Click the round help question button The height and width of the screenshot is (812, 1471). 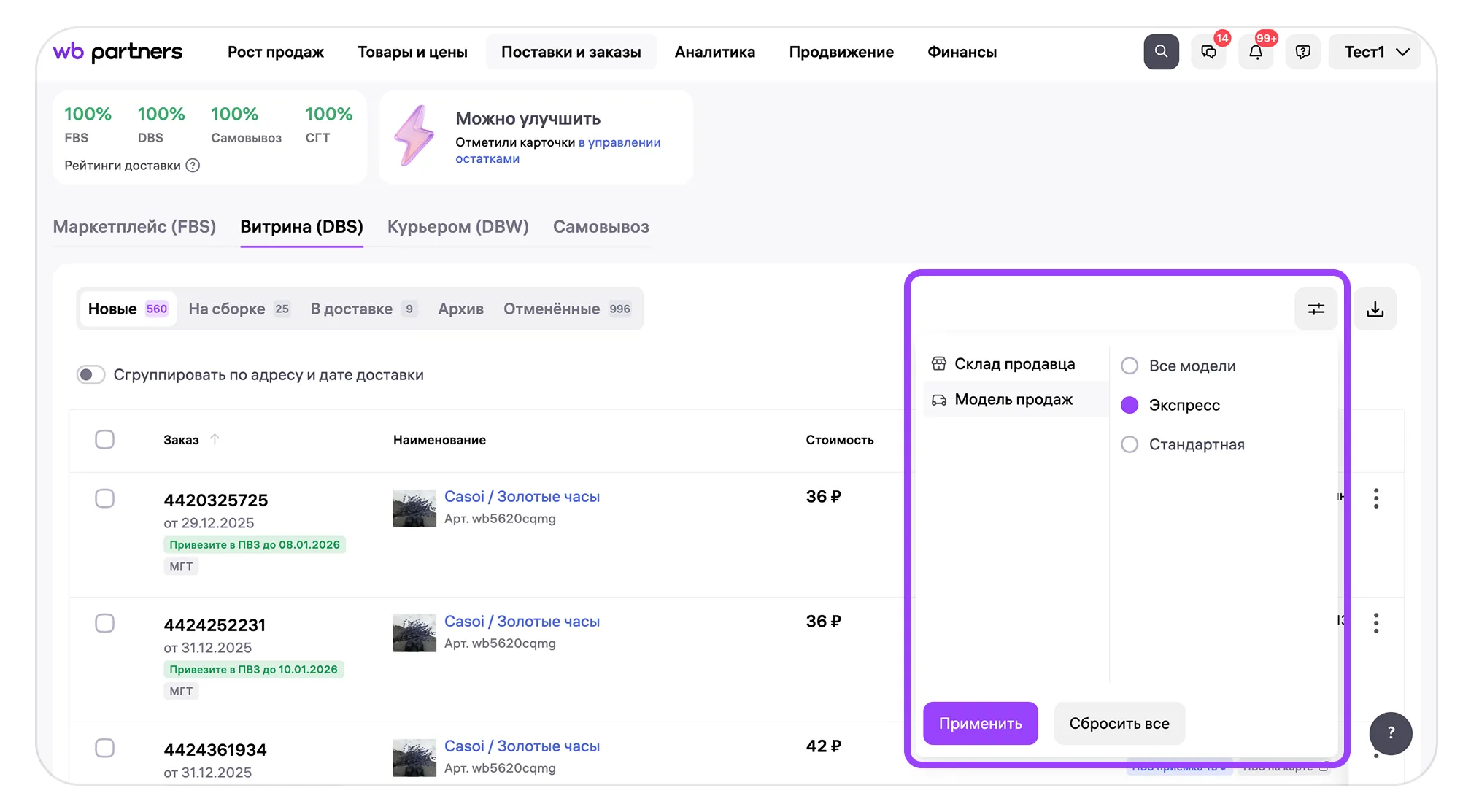pyautogui.click(x=1390, y=732)
